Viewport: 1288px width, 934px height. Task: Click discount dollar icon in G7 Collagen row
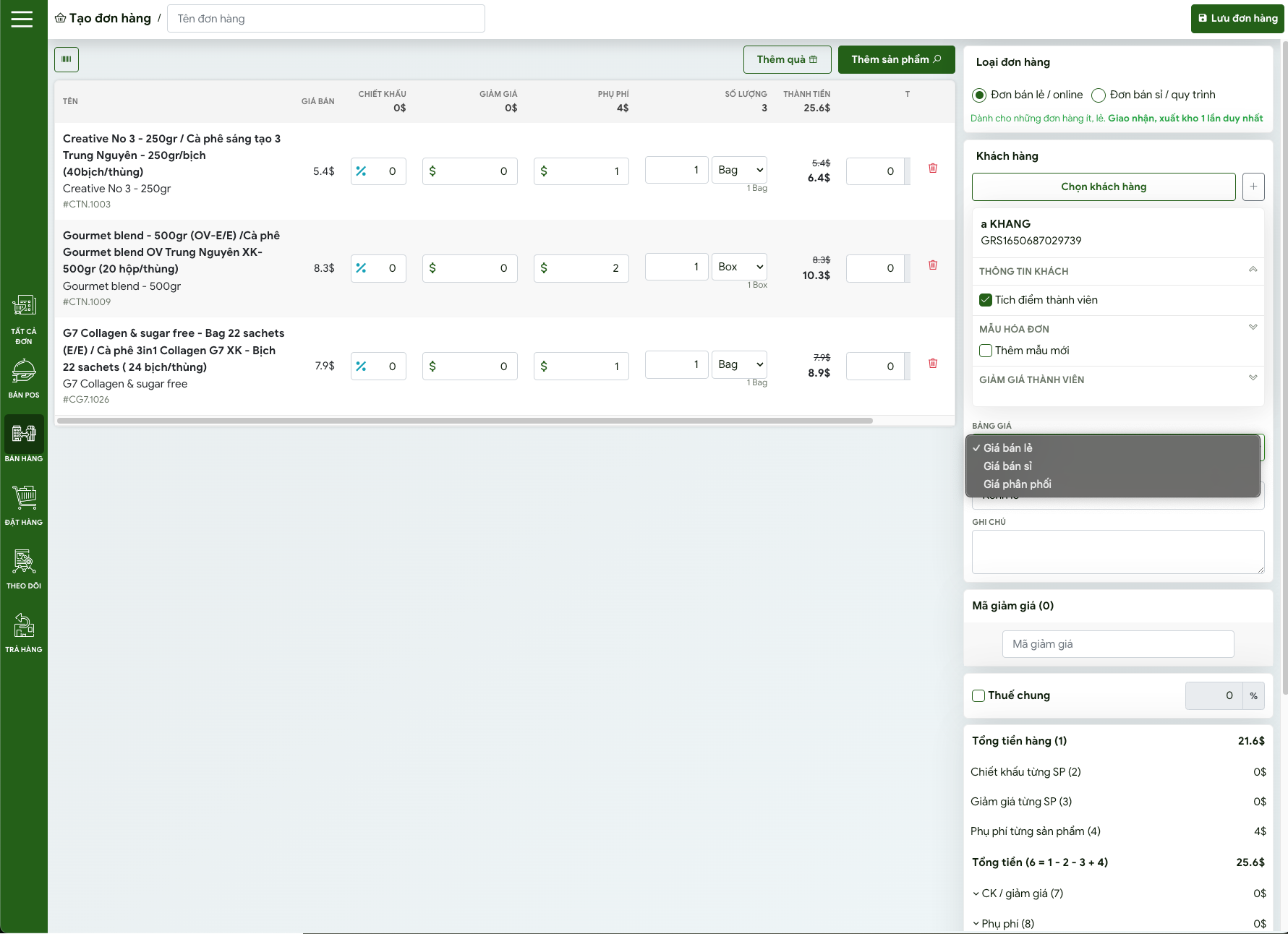pyautogui.click(x=432, y=366)
